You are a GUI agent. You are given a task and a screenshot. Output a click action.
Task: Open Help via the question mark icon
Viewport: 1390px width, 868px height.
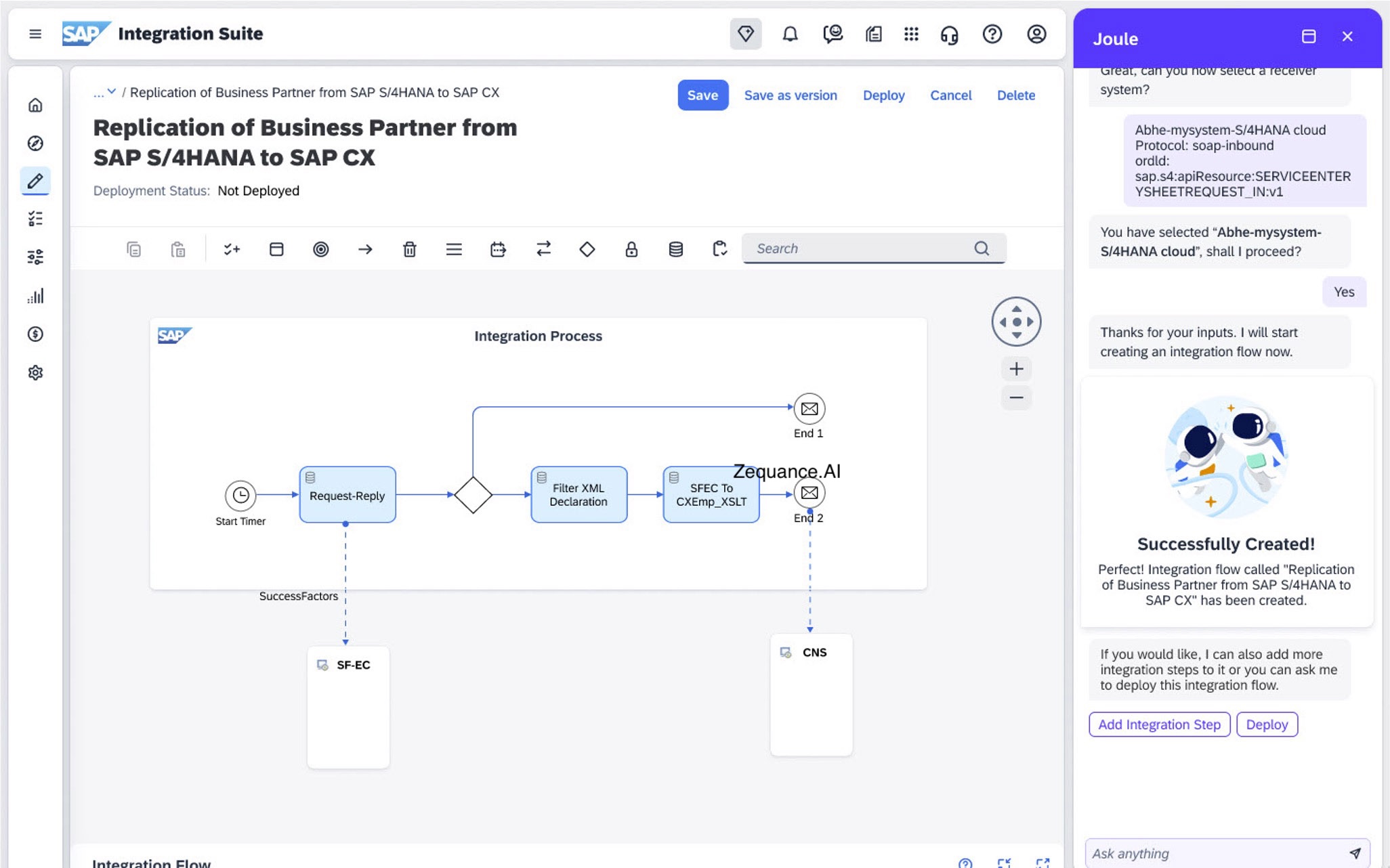coord(992,34)
